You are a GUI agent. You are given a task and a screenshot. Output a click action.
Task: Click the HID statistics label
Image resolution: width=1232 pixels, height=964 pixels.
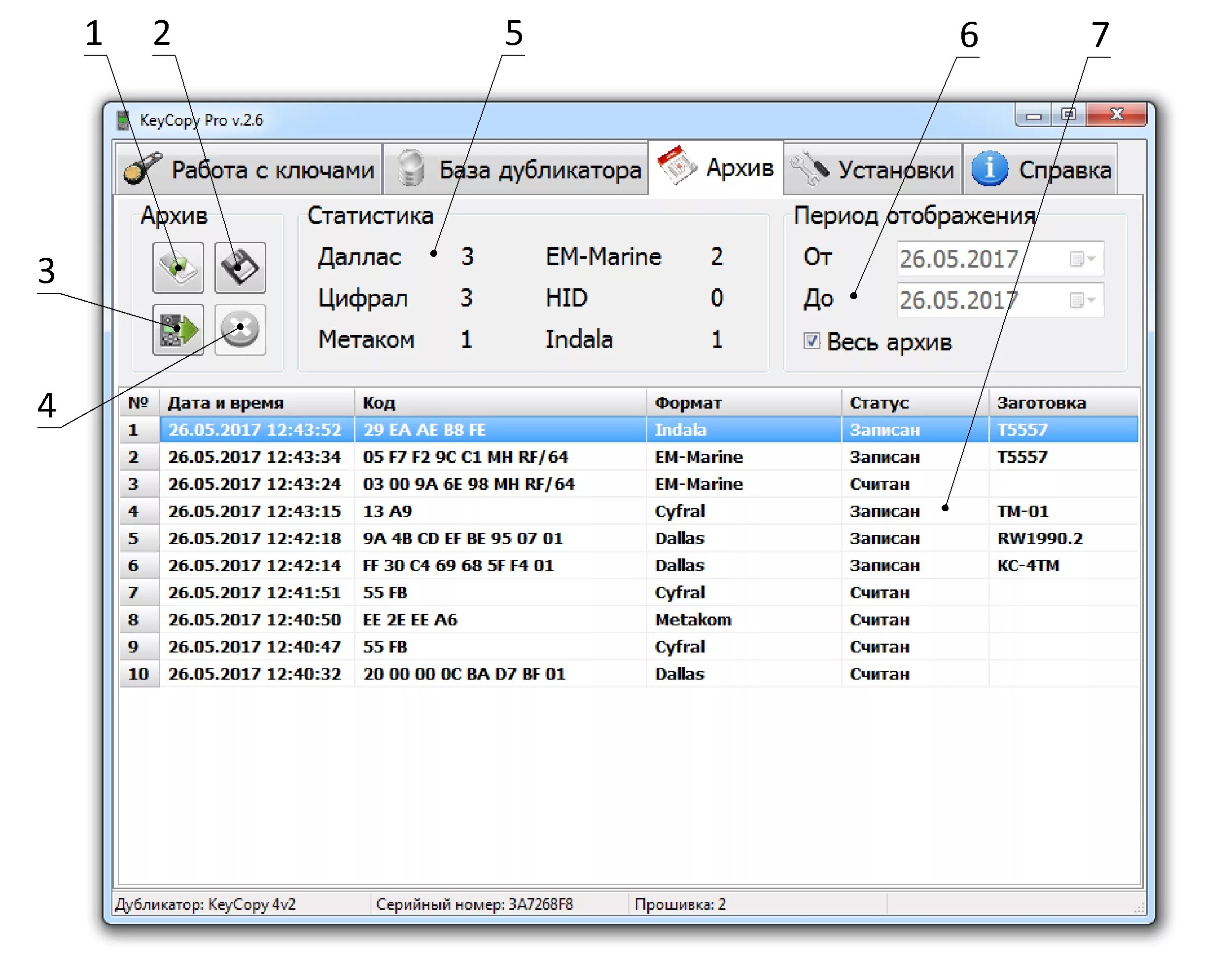(566, 298)
